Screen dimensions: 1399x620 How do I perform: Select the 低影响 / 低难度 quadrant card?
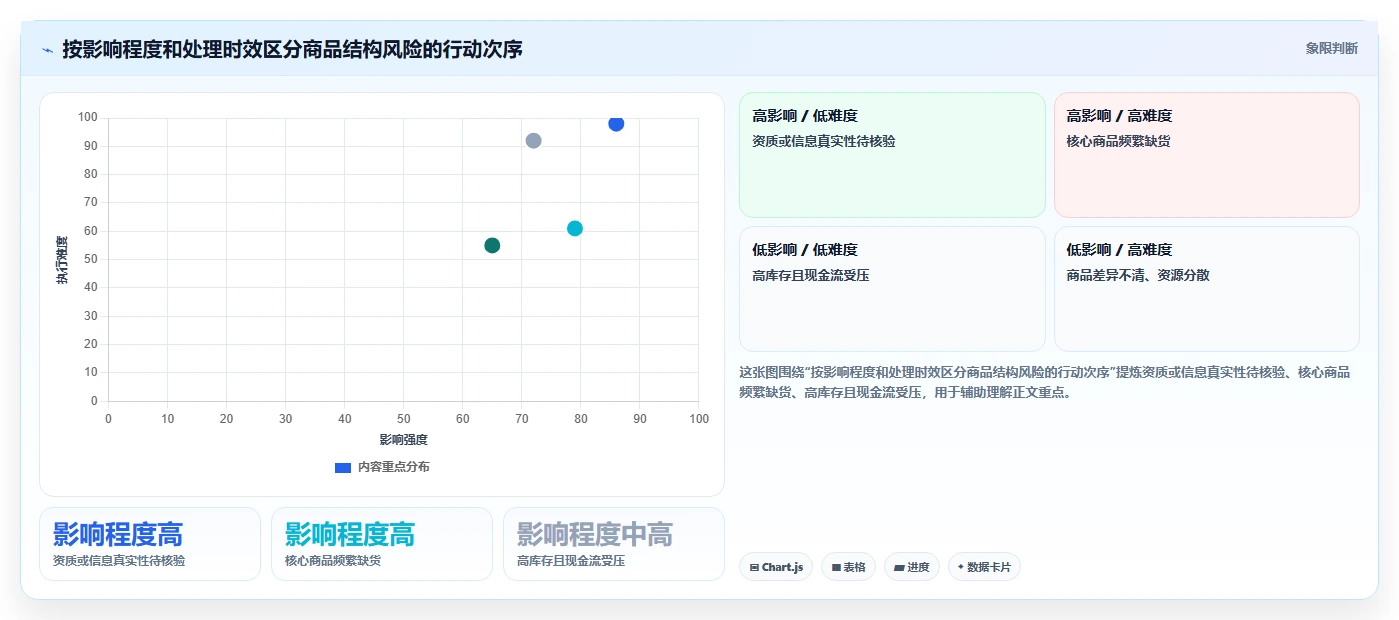(x=892, y=289)
